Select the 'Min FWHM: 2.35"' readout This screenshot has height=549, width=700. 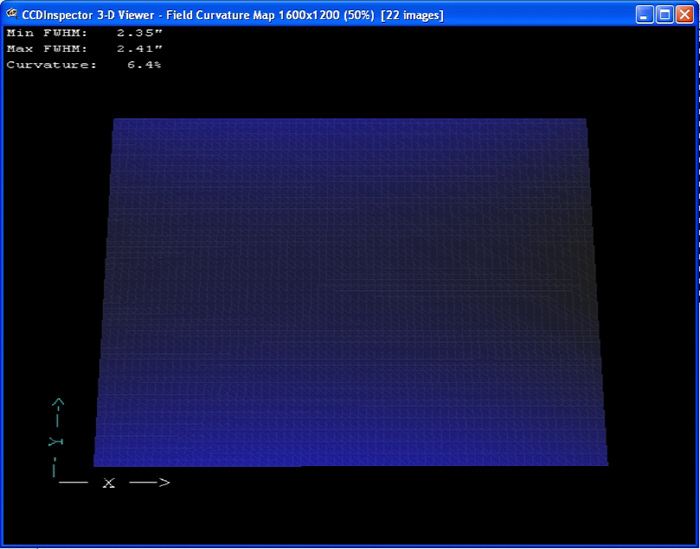(x=84, y=33)
